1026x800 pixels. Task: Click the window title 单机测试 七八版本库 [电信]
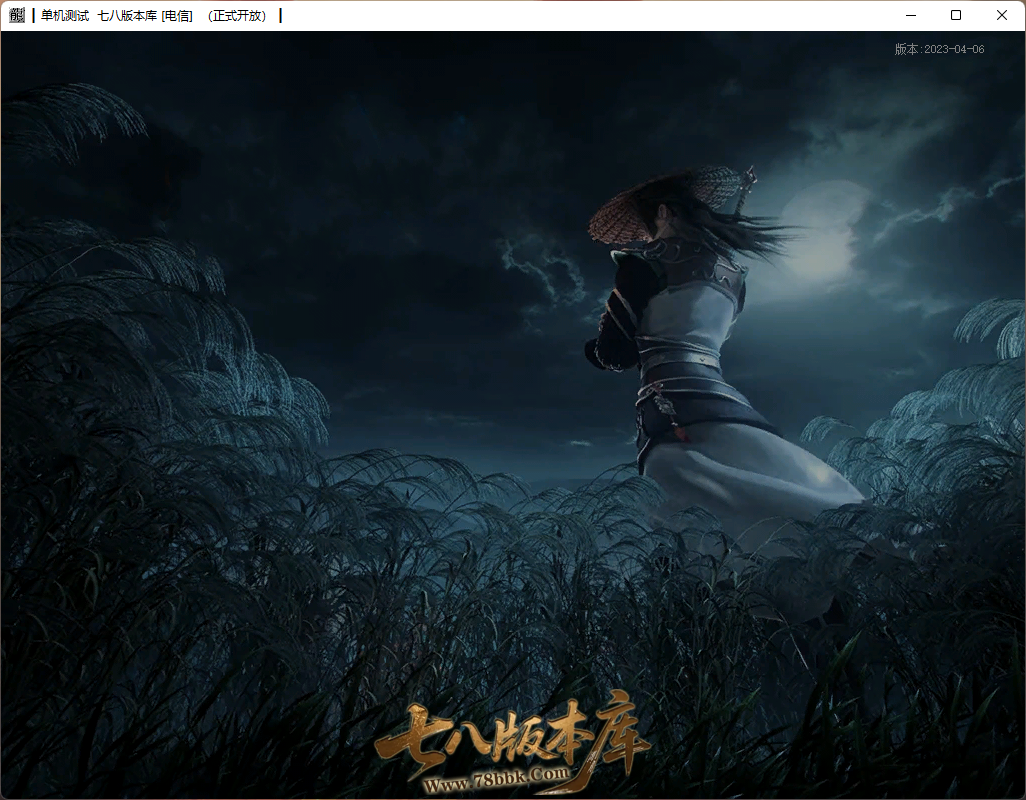pyautogui.click(x=117, y=16)
